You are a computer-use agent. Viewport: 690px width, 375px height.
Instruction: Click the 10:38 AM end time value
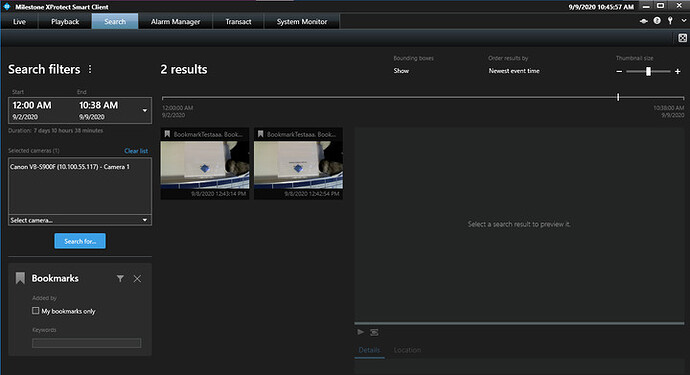(x=99, y=105)
